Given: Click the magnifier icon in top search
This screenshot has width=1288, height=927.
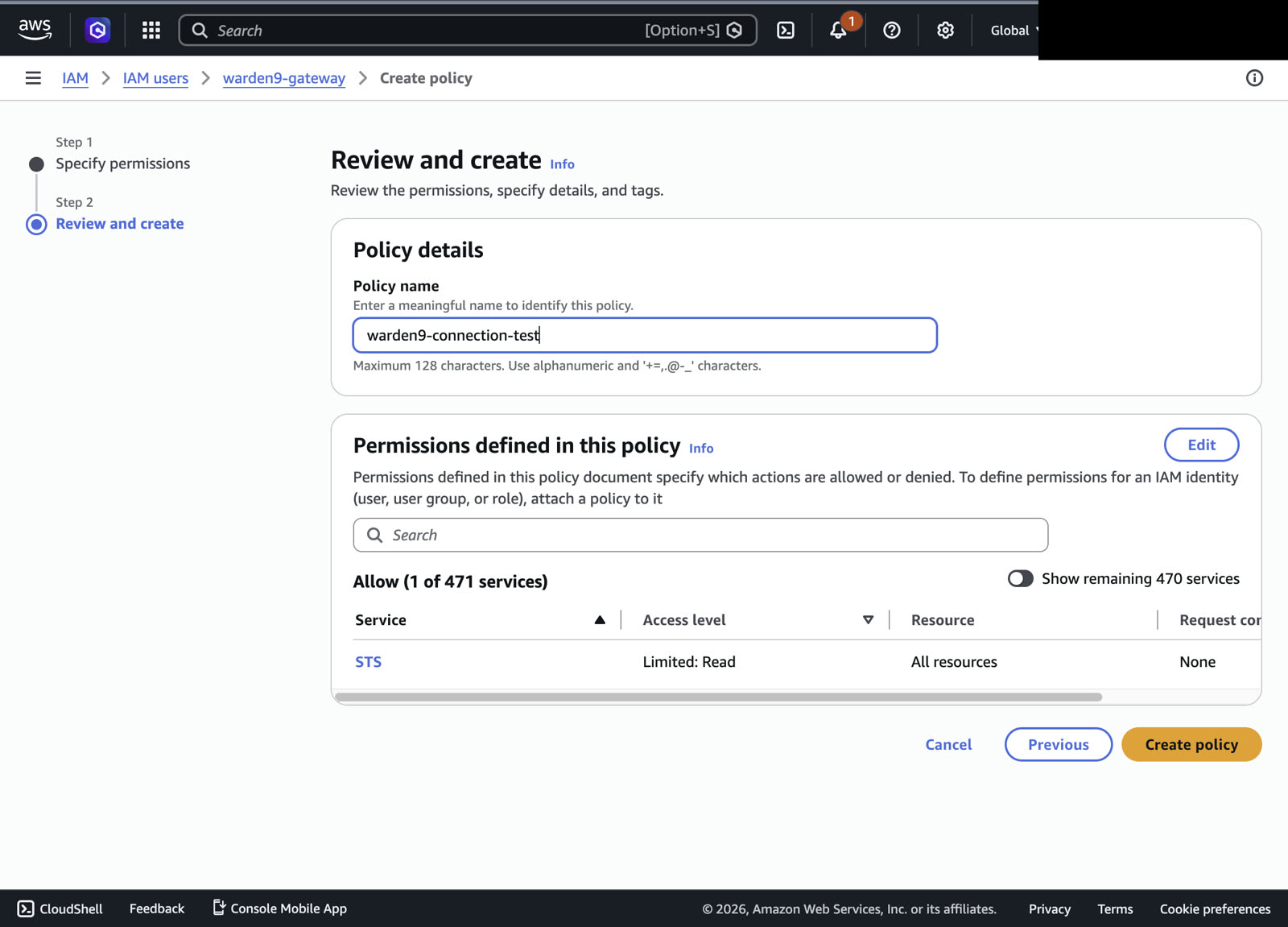Looking at the screenshot, I should pos(200,31).
